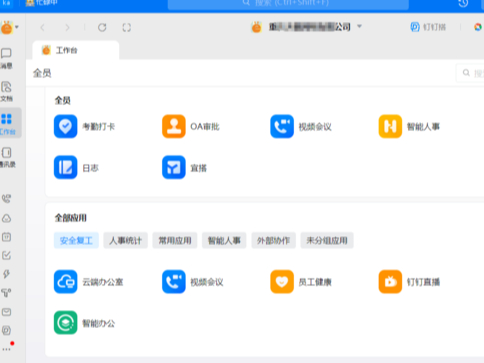Open 通讯录 contacts in sidebar

[x=7, y=157]
